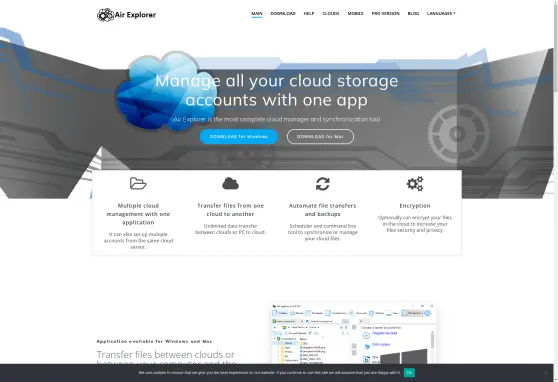Screen dimensions: 558x382
Task: Open the Help menu item
Action: click(309, 14)
